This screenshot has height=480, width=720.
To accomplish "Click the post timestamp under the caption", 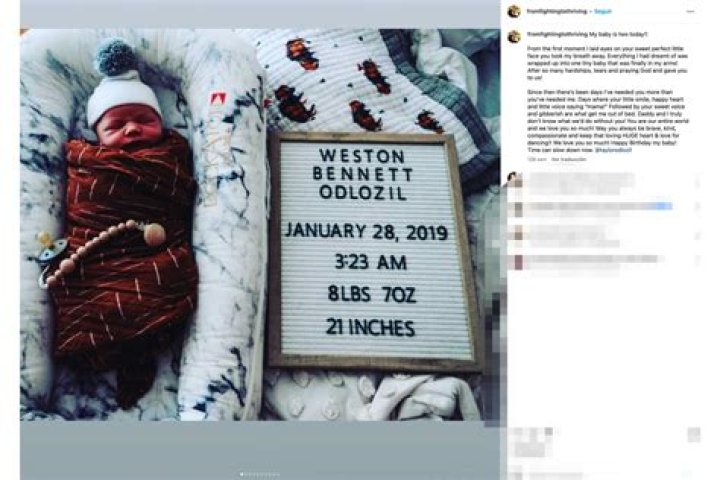I will tap(534, 159).
